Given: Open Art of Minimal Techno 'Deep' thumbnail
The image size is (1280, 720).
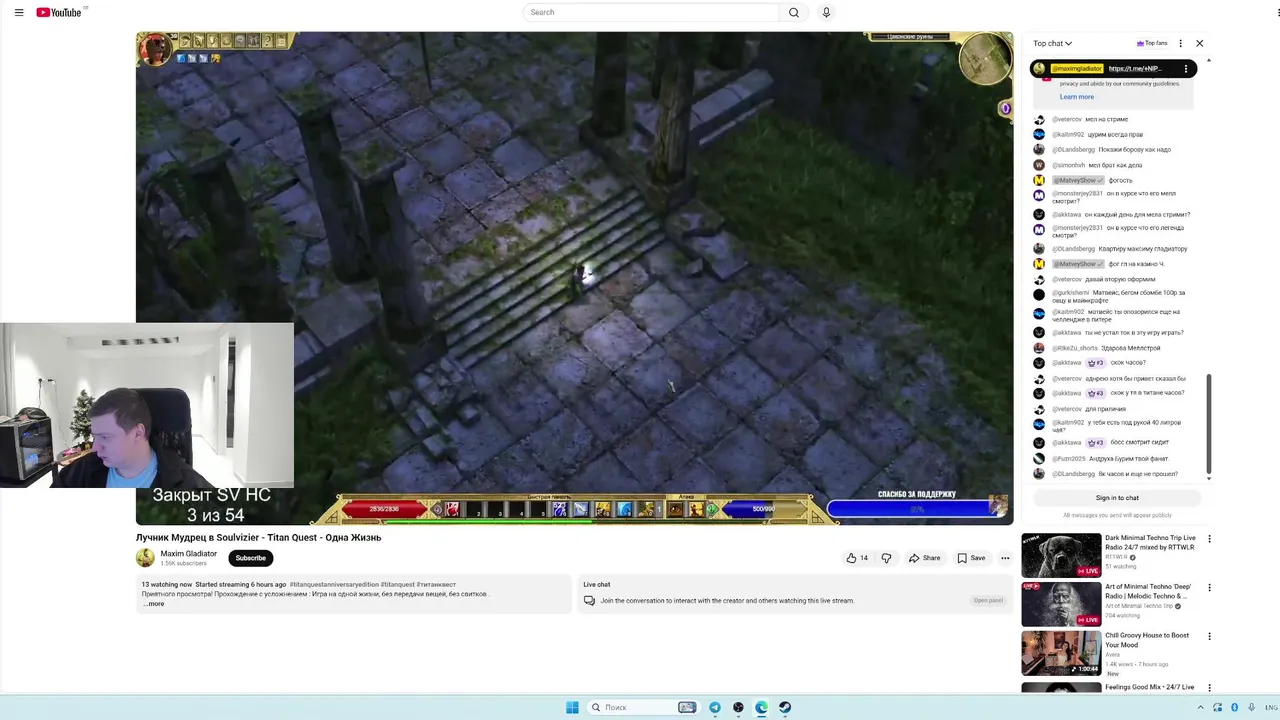Looking at the screenshot, I should [1061, 604].
